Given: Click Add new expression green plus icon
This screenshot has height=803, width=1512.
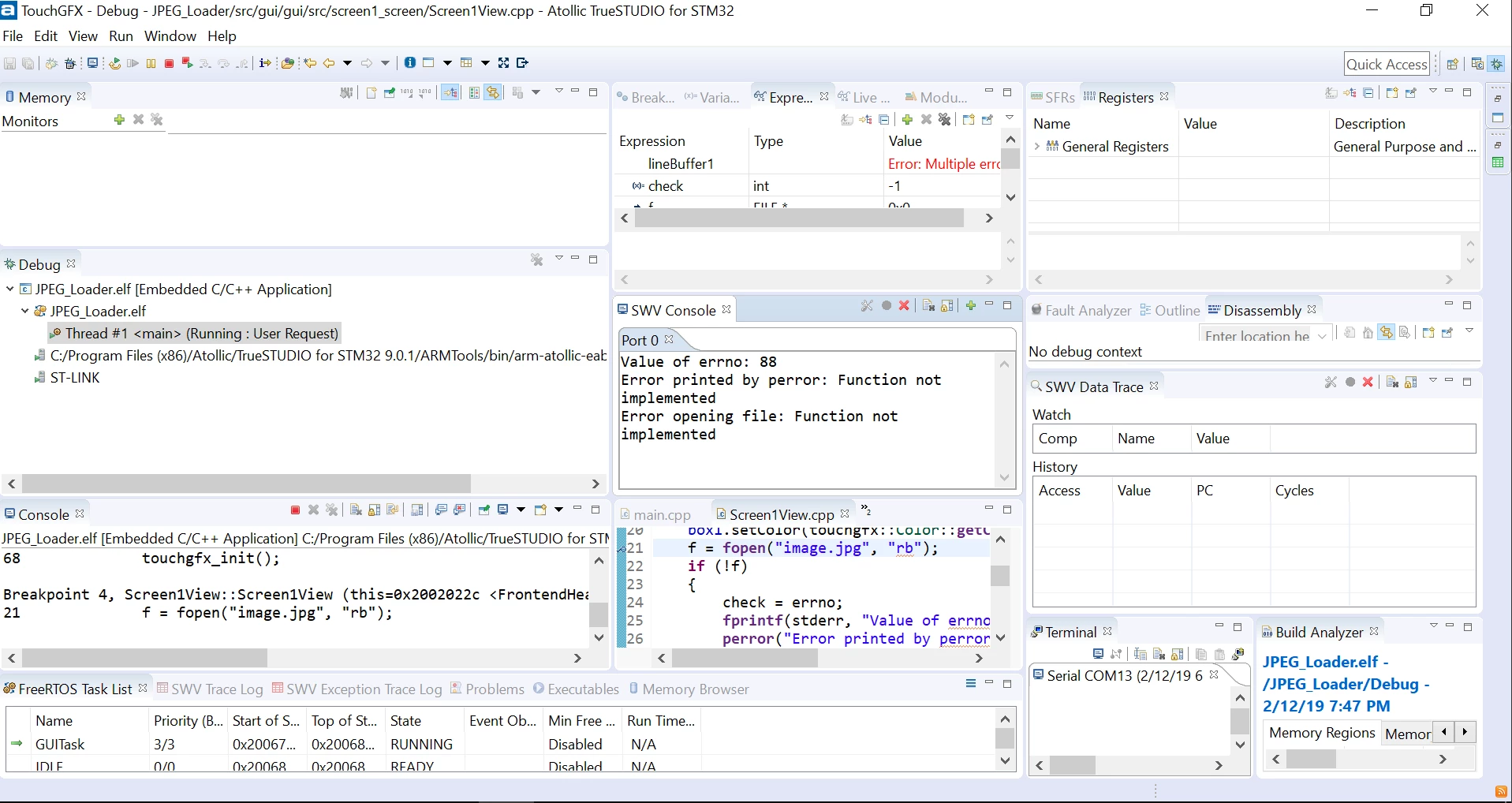Looking at the screenshot, I should (x=907, y=120).
